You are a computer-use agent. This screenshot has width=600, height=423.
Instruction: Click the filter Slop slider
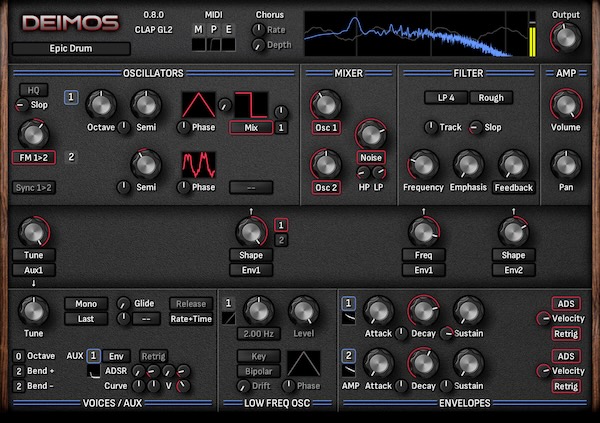point(475,127)
